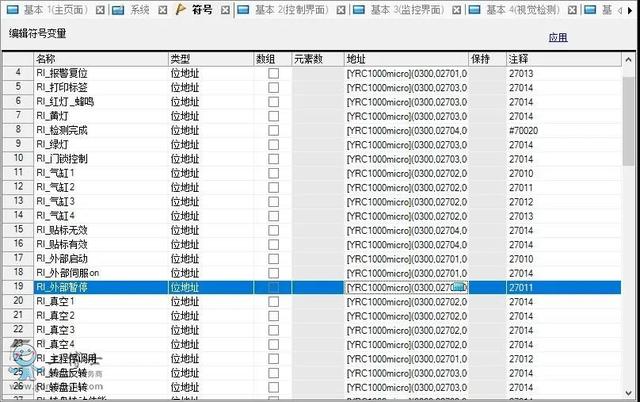Tick the array checkbox for RI_报警复位
This screenshot has width=640, height=402.
tap(273, 73)
